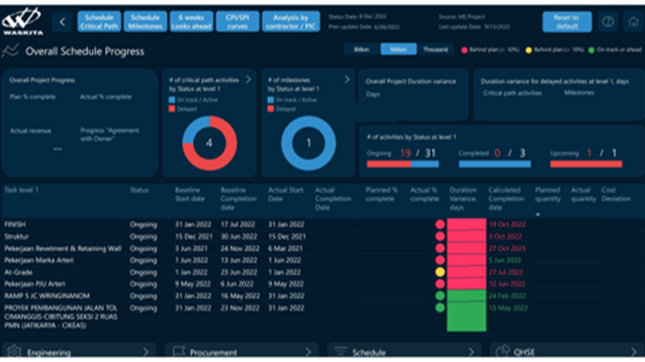Sort by Status column header
645x362 pixels.
[139, 190]
